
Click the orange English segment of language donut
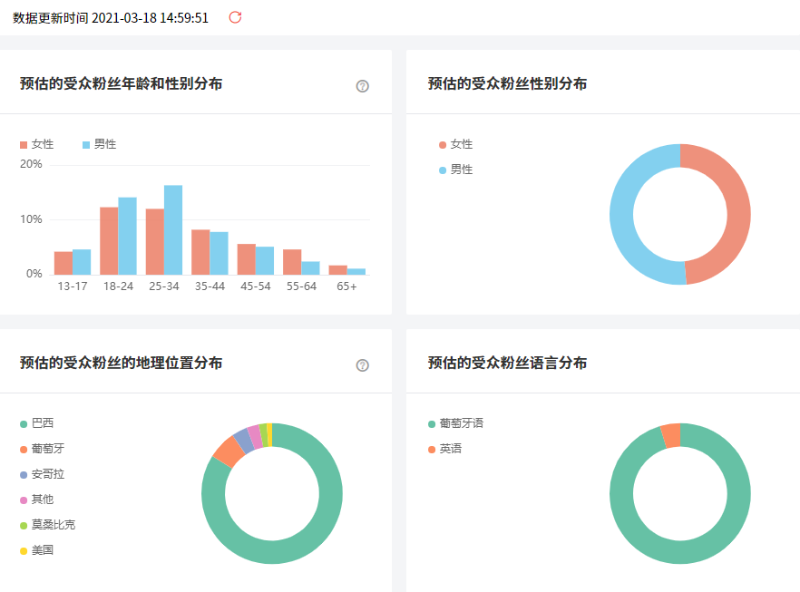(670, 435)
